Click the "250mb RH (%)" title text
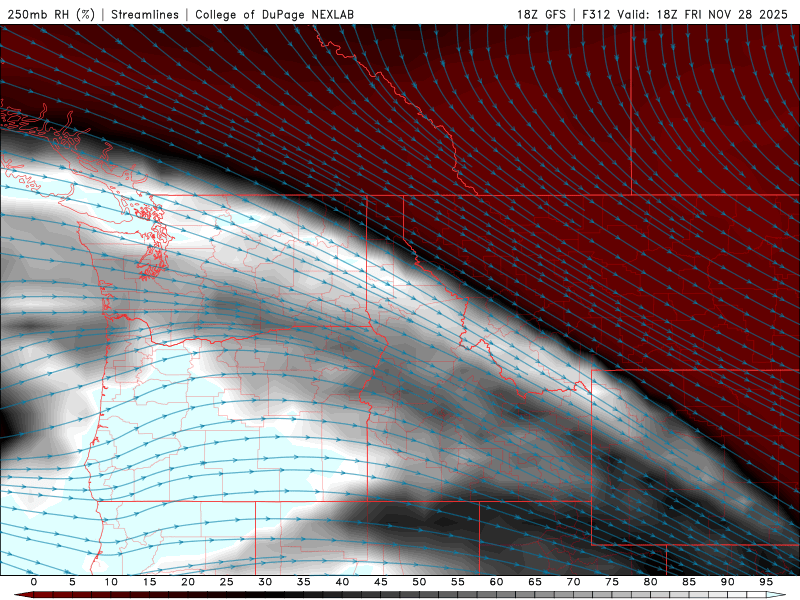This screenshot has height=600, width=800. 51,14
